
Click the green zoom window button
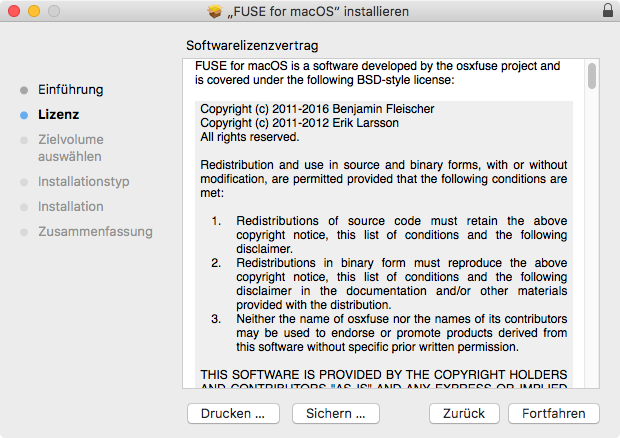53,11
